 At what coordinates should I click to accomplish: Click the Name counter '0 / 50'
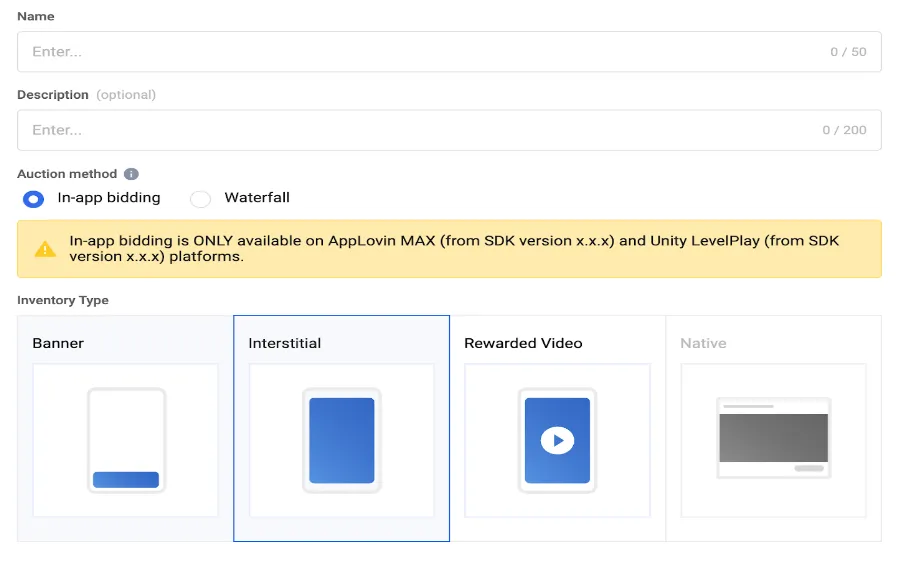click(848, 52)
